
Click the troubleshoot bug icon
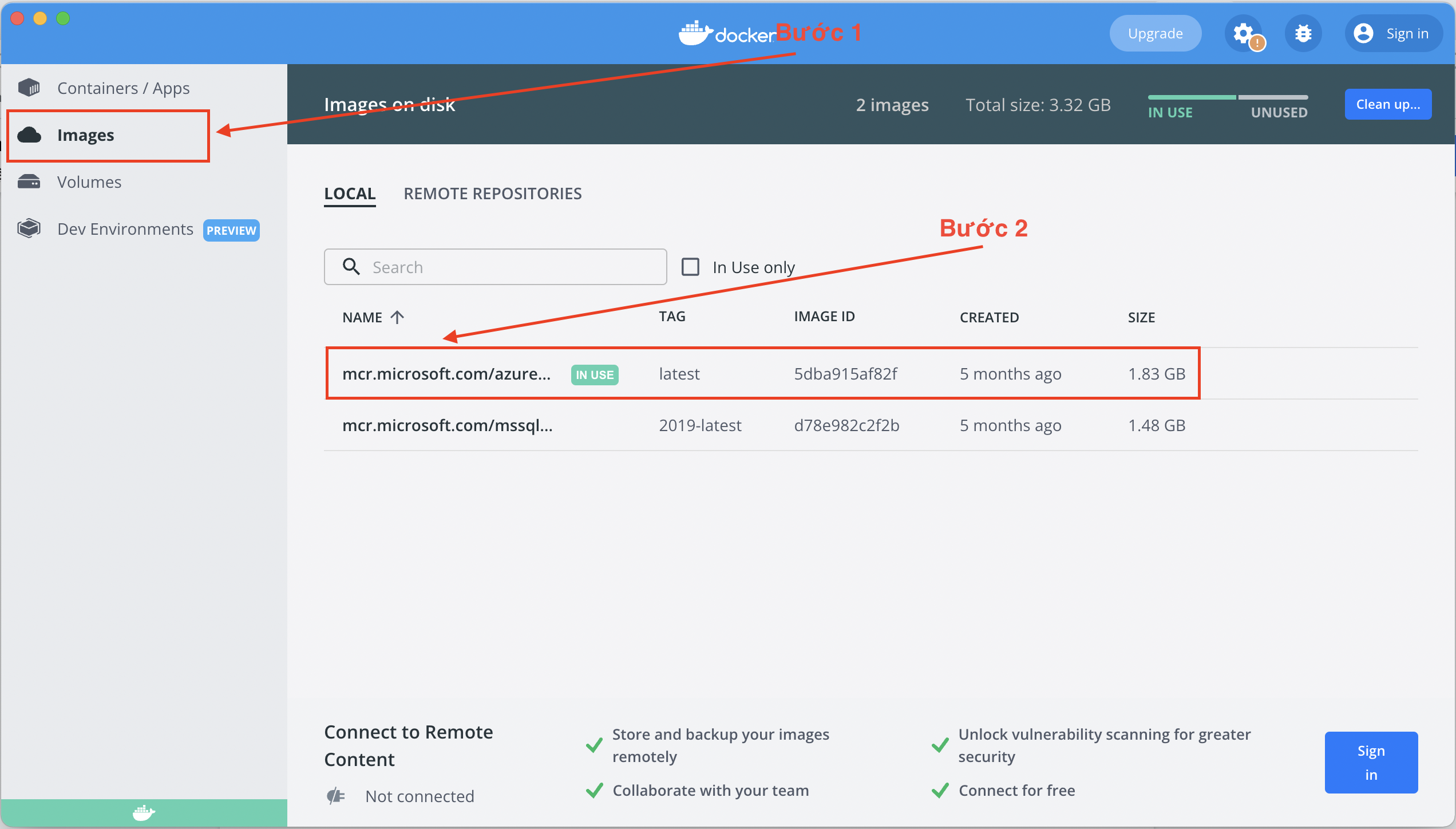[x=1303, y=33]
